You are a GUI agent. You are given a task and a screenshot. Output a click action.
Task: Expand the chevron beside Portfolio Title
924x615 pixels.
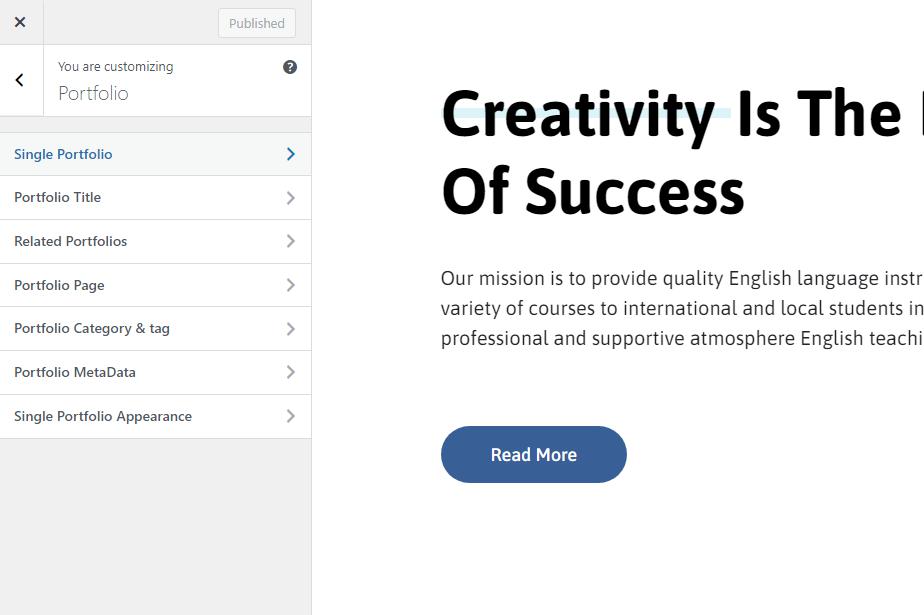tap(291, 198)
